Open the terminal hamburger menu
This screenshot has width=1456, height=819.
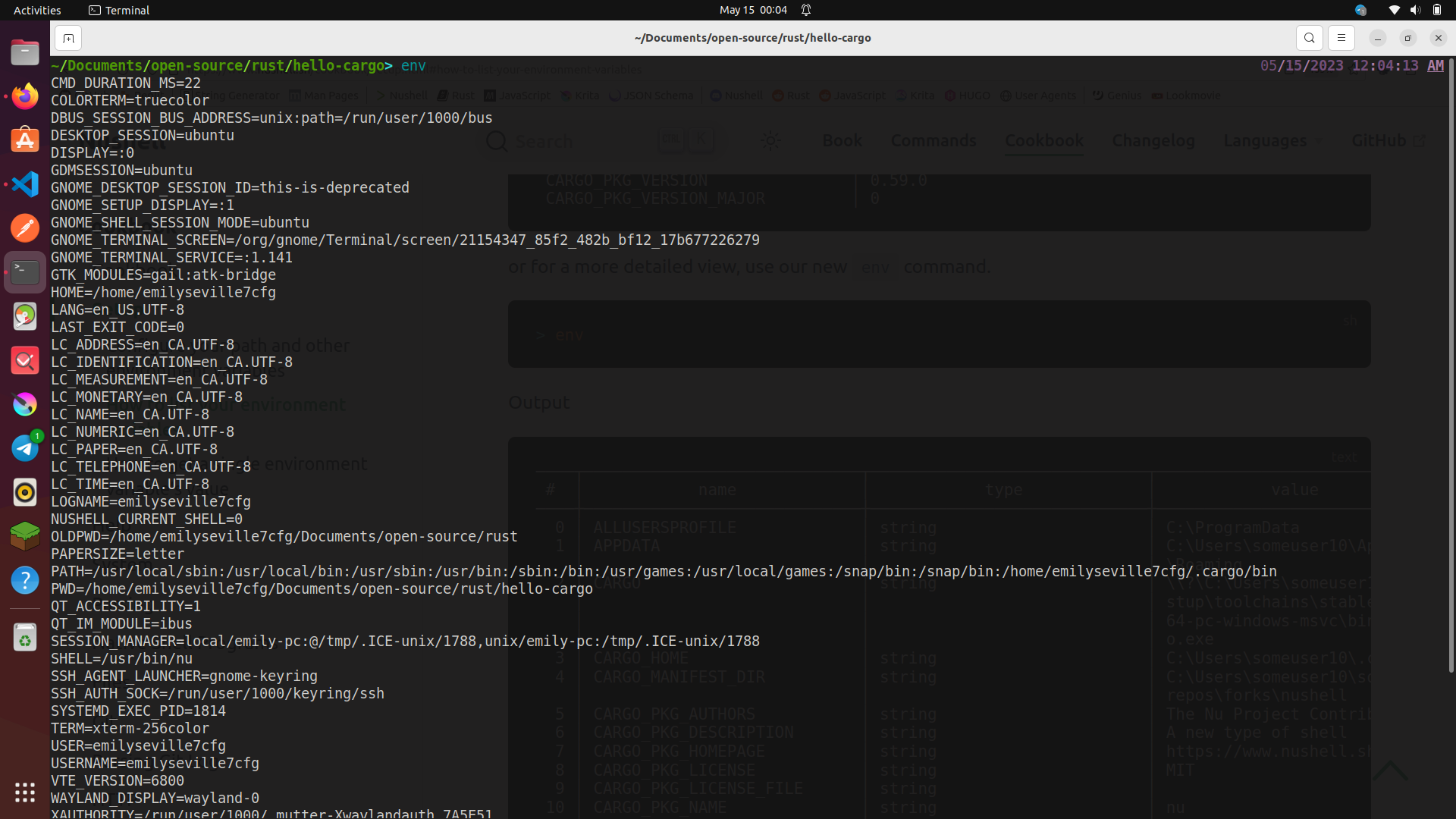(1341, 37)
